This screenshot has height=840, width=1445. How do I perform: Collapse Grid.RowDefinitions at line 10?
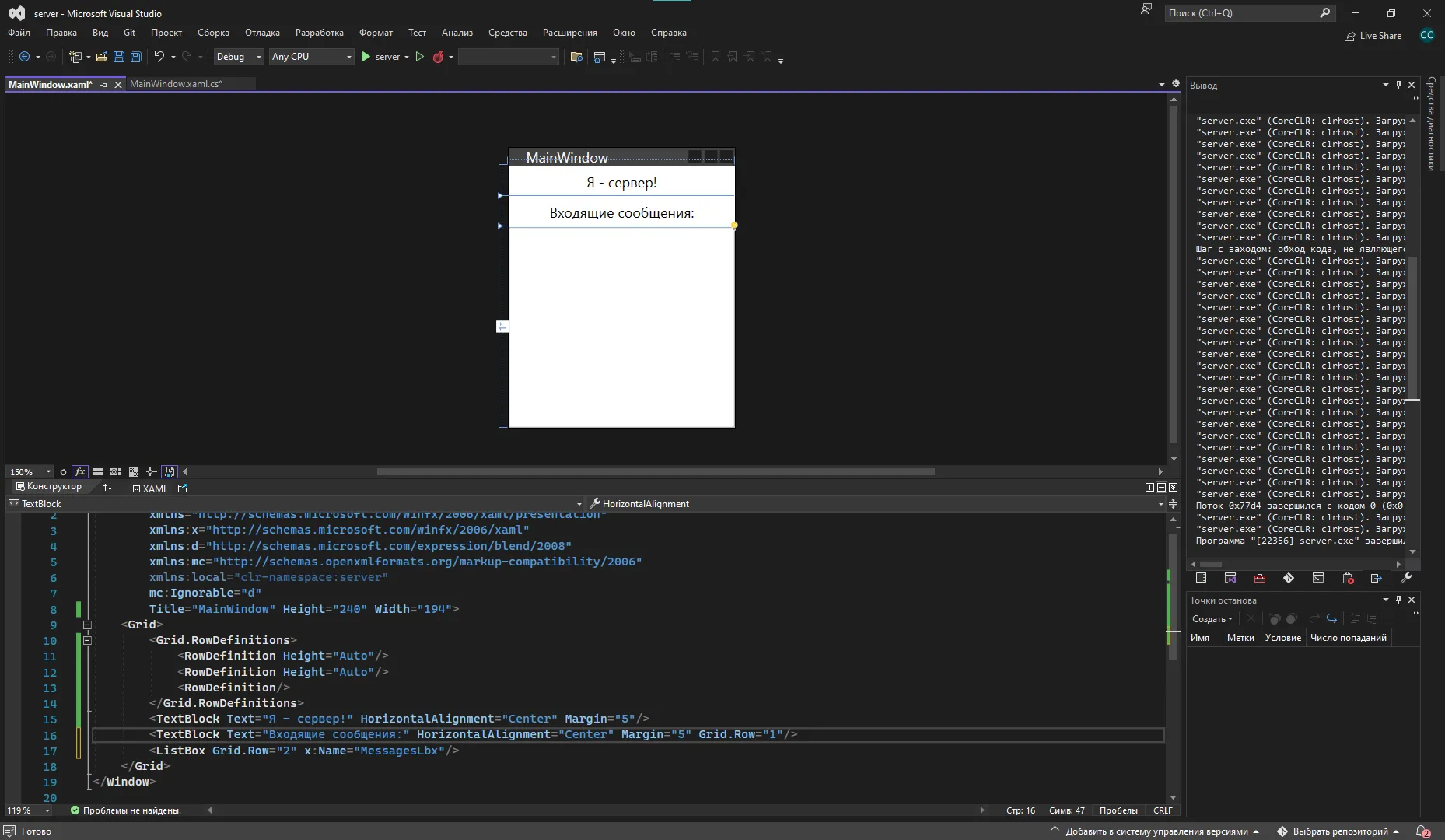tap(87, 640)
